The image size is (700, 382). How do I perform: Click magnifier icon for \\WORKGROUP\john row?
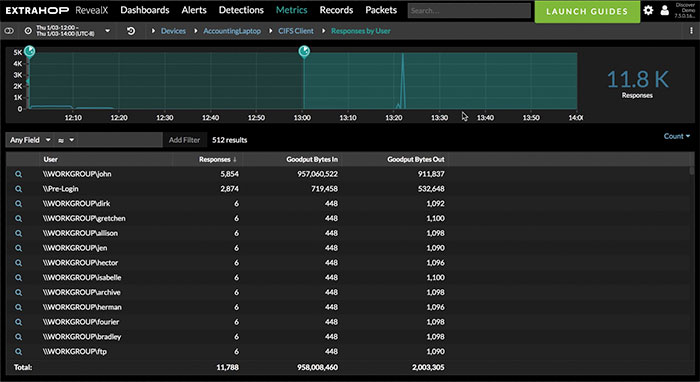(x=18, y=174)
